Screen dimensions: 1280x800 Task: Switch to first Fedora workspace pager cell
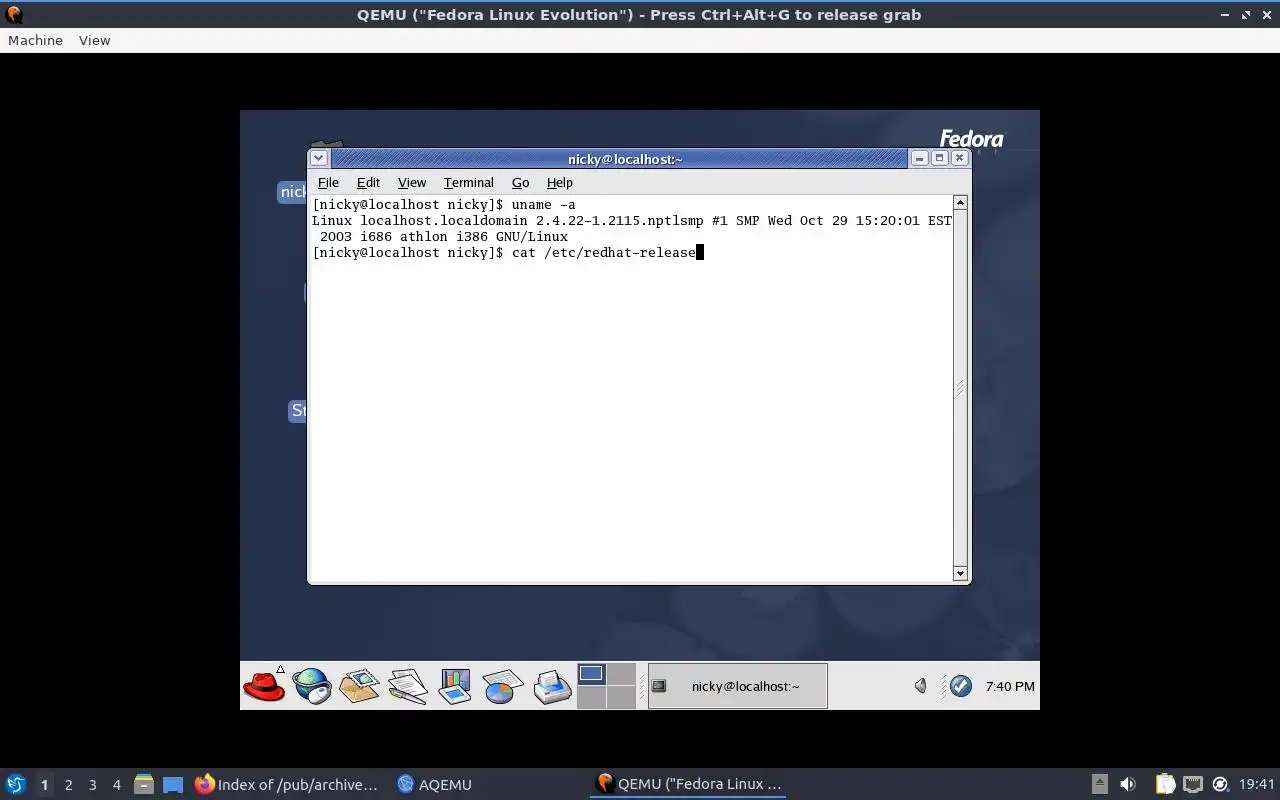pos(592,674)
